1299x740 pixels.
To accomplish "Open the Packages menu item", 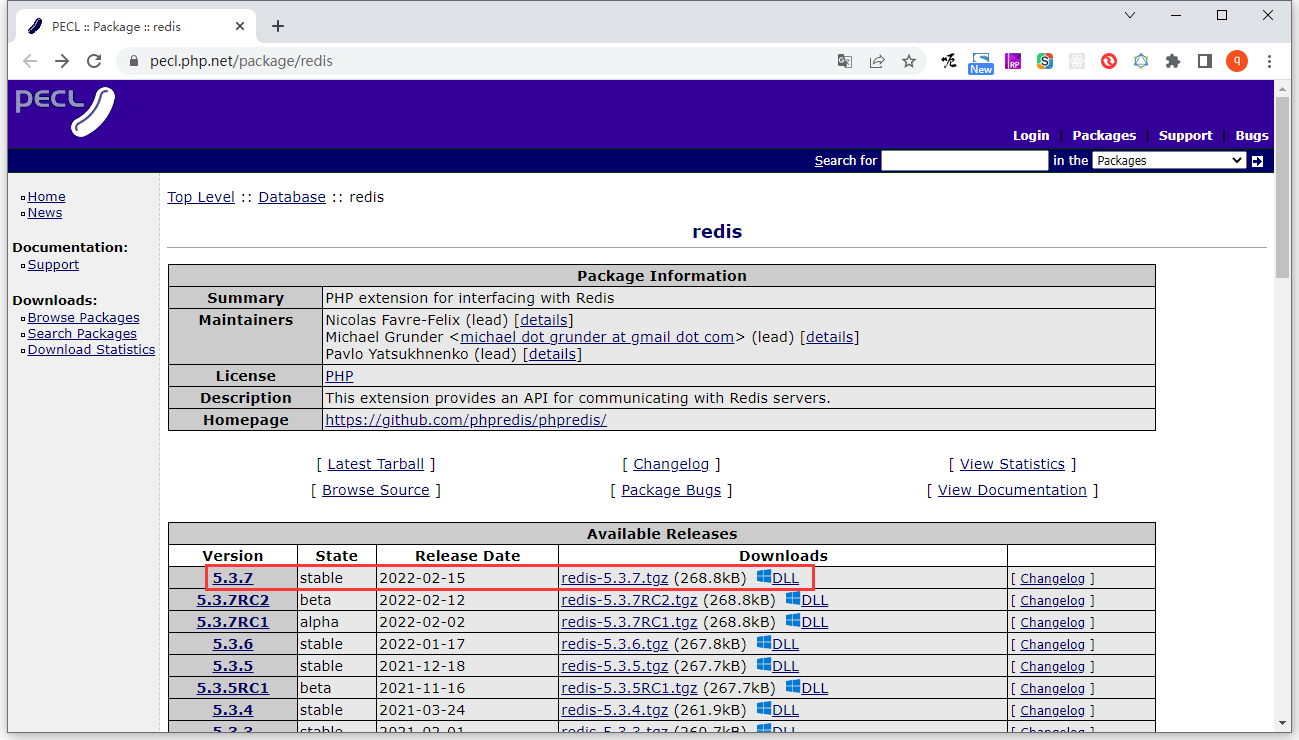I will [1104, 135].
